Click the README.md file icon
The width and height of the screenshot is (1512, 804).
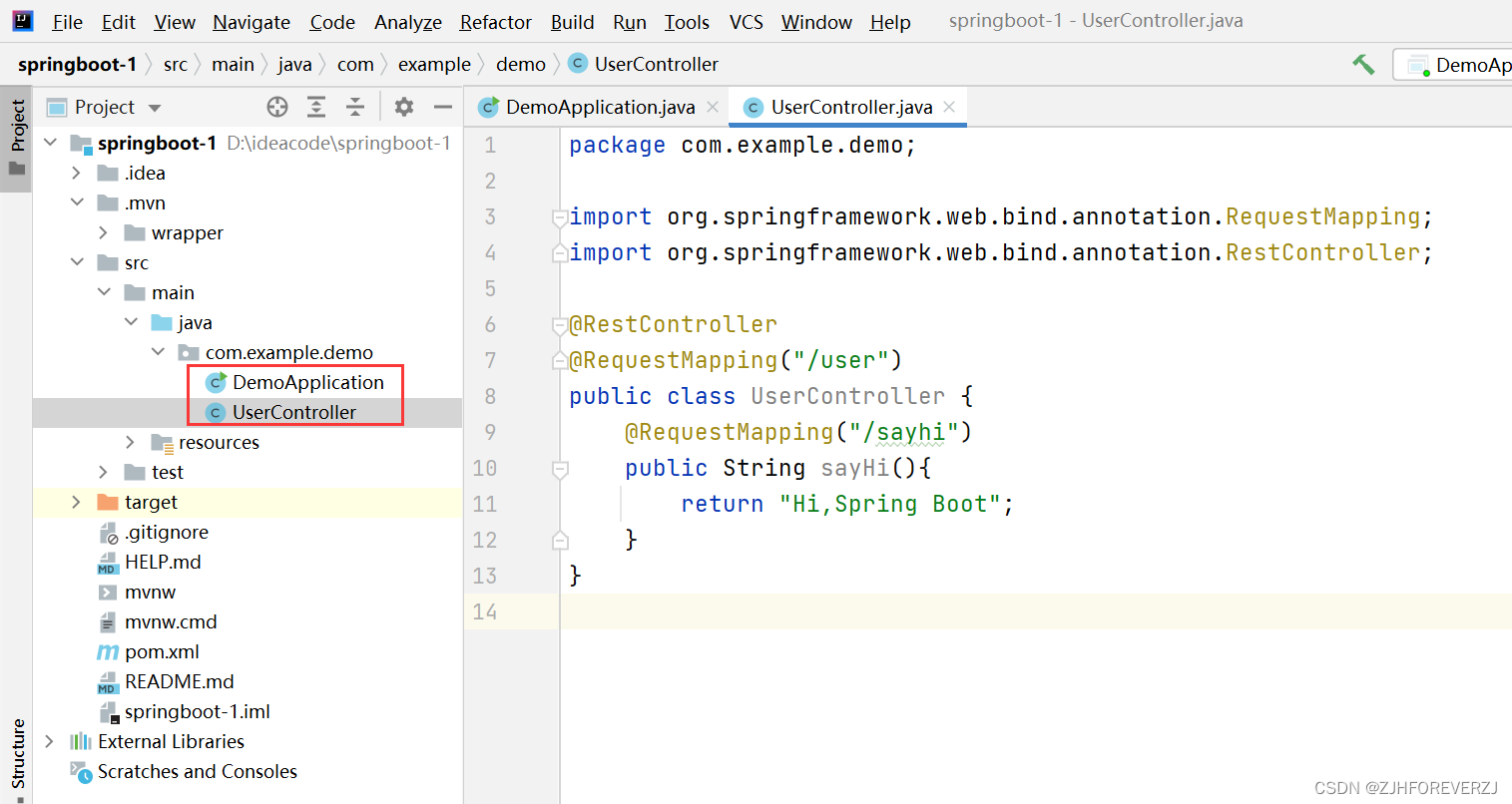[108, 682]
